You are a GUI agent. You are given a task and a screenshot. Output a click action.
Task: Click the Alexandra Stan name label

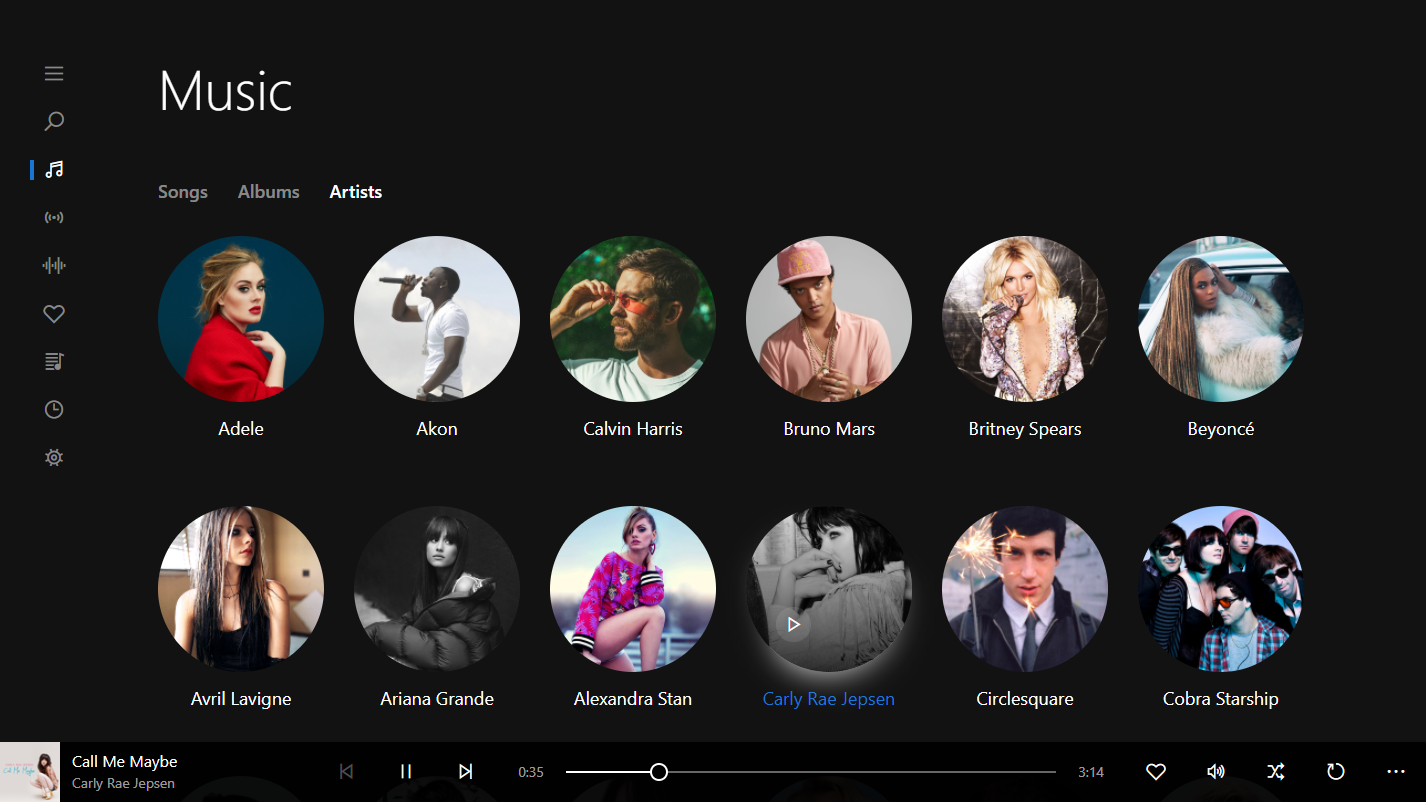click(633, 699)
